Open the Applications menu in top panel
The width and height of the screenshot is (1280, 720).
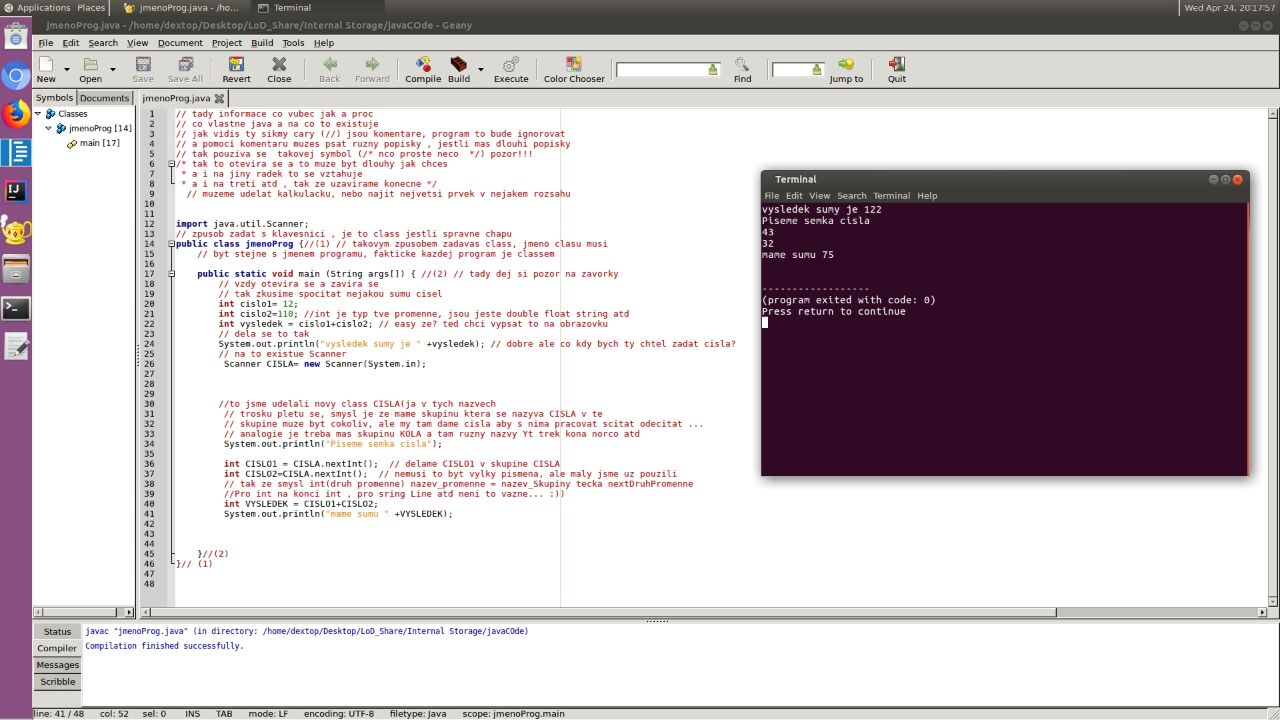coord(43,7)
